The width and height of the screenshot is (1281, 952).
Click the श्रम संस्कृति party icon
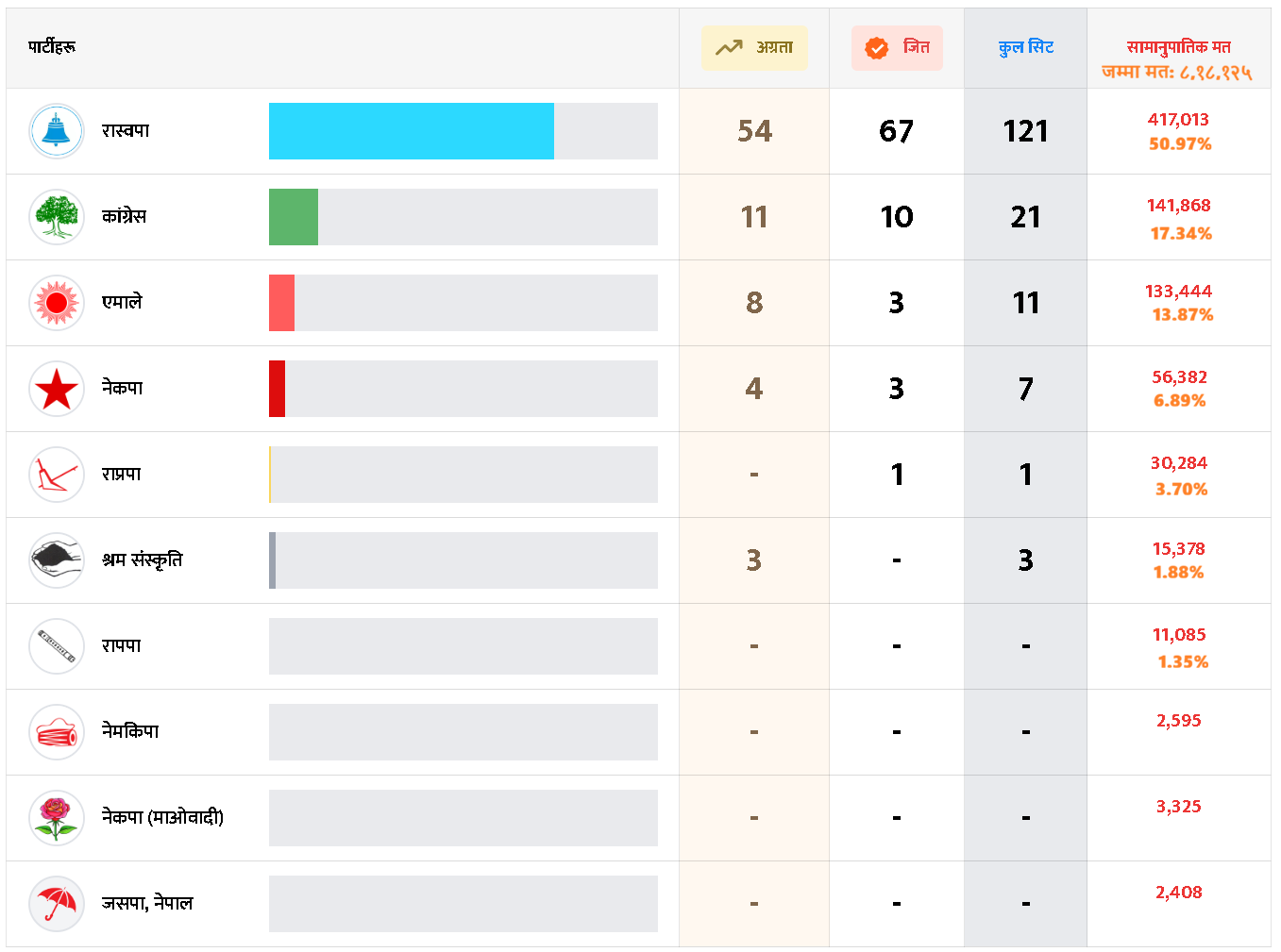tap(57, 560)
